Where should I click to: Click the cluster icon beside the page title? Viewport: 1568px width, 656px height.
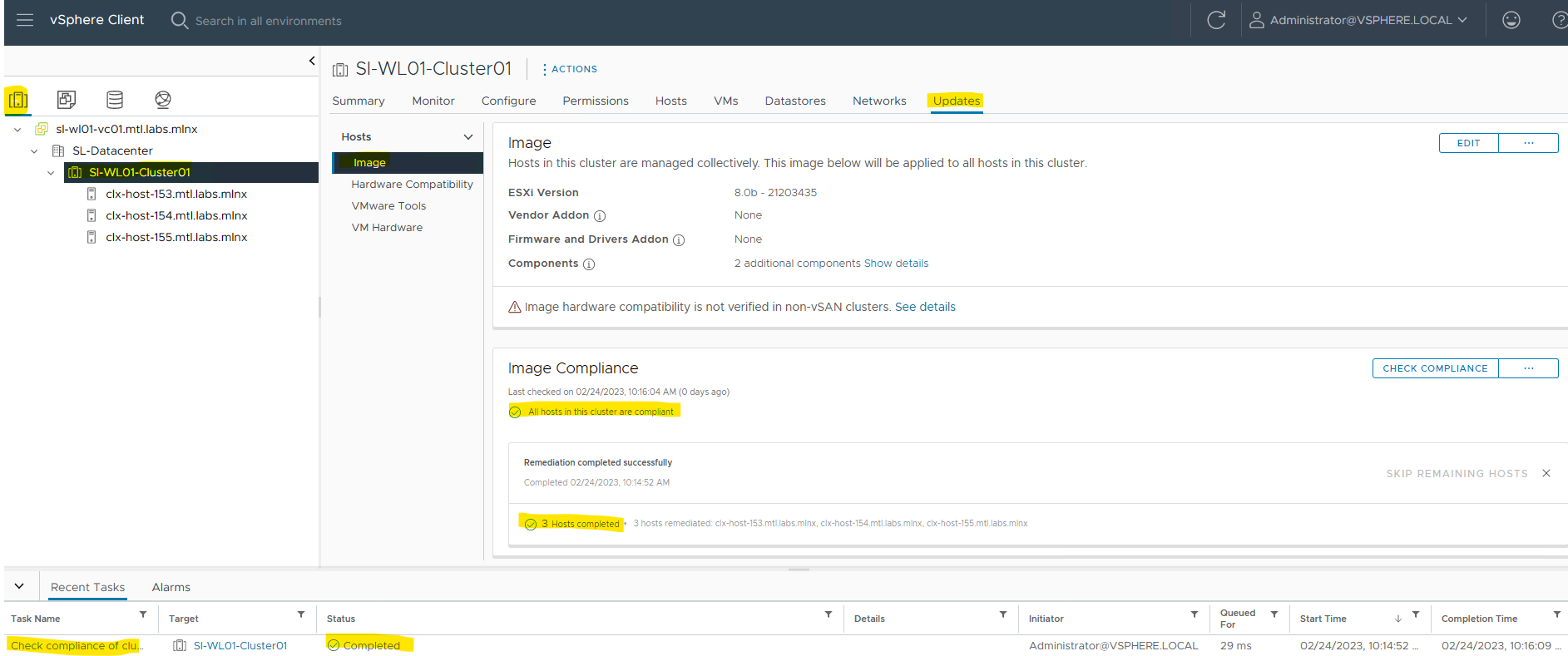click(x=340, y=70)
